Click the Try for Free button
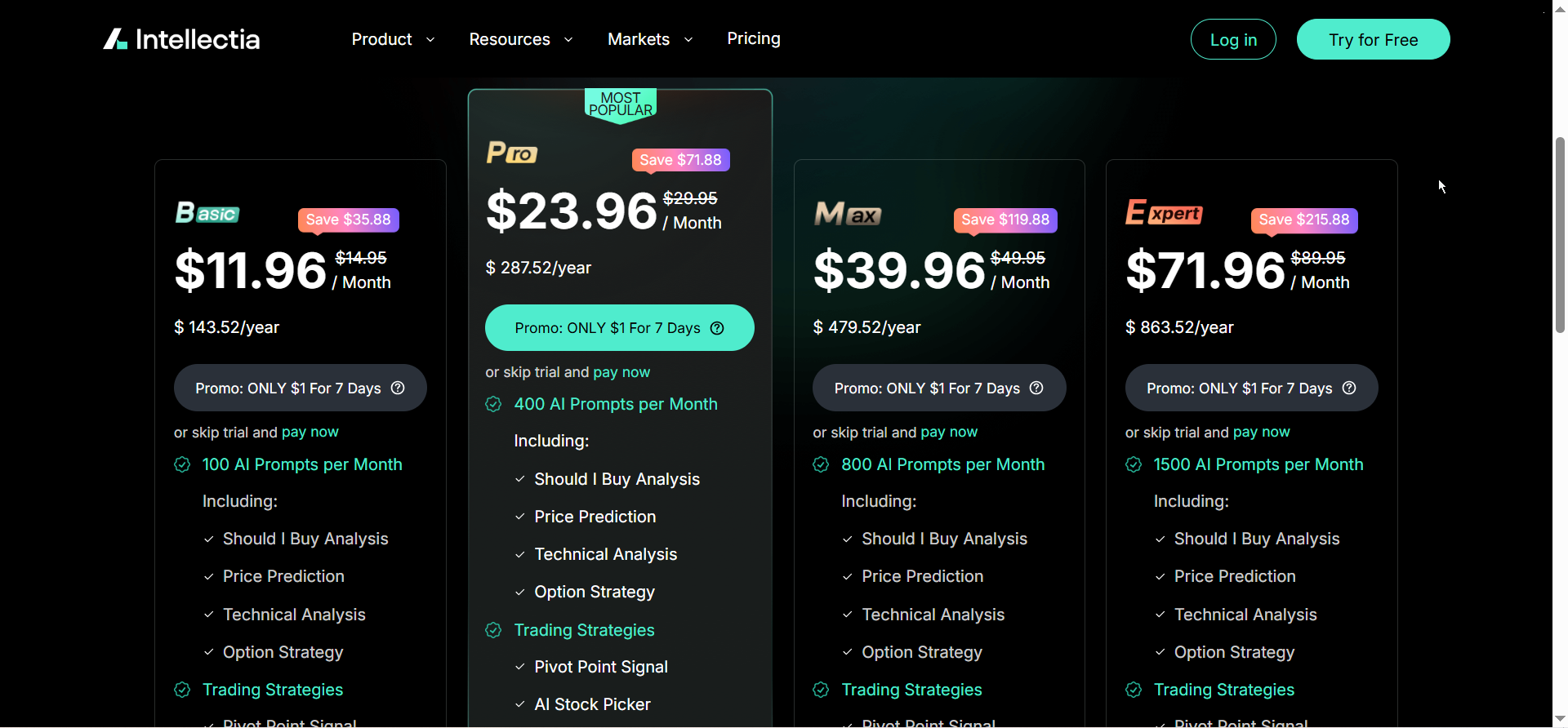 (x=1373, y=39)
